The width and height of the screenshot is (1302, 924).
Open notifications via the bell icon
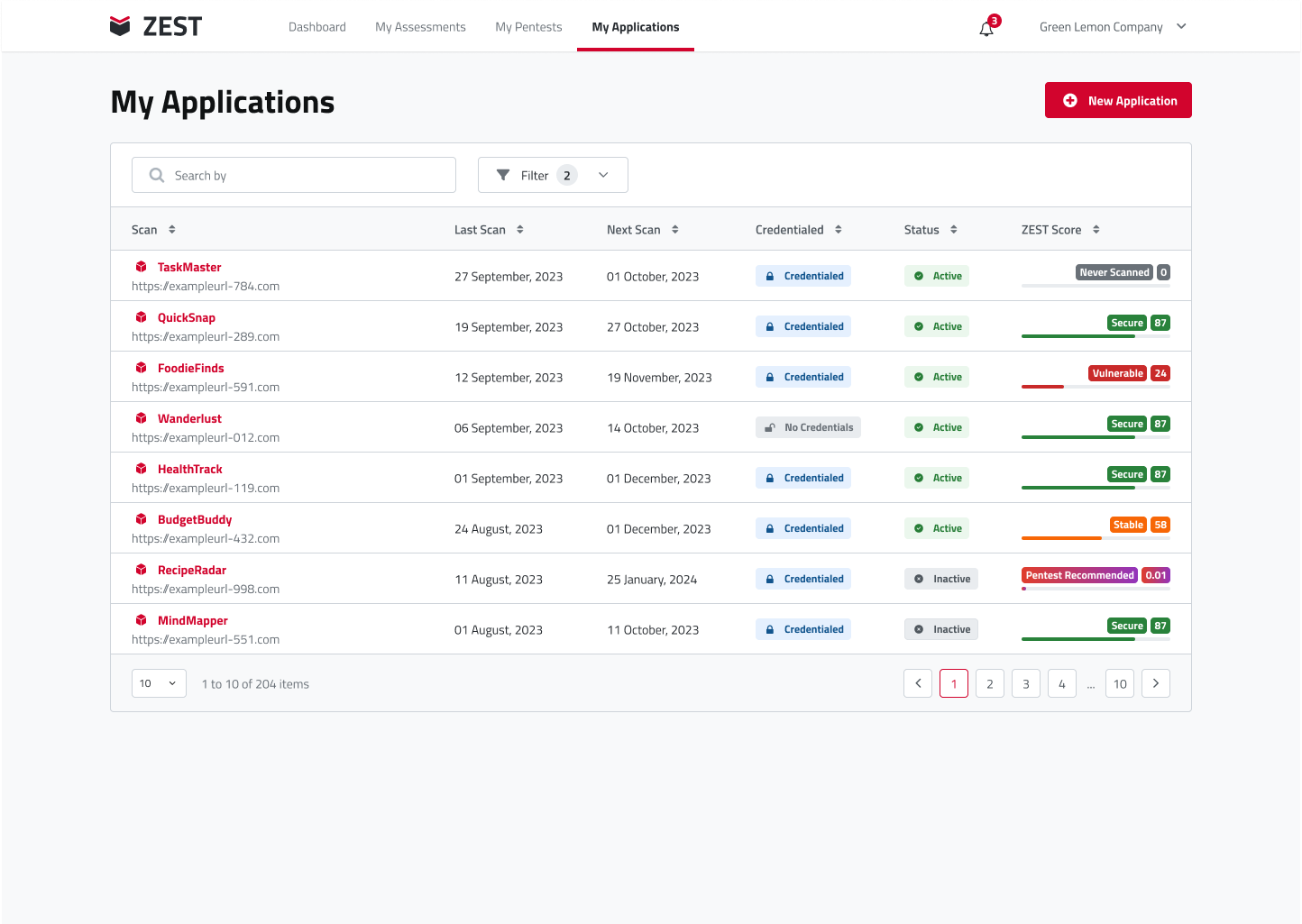click(985, 28)
